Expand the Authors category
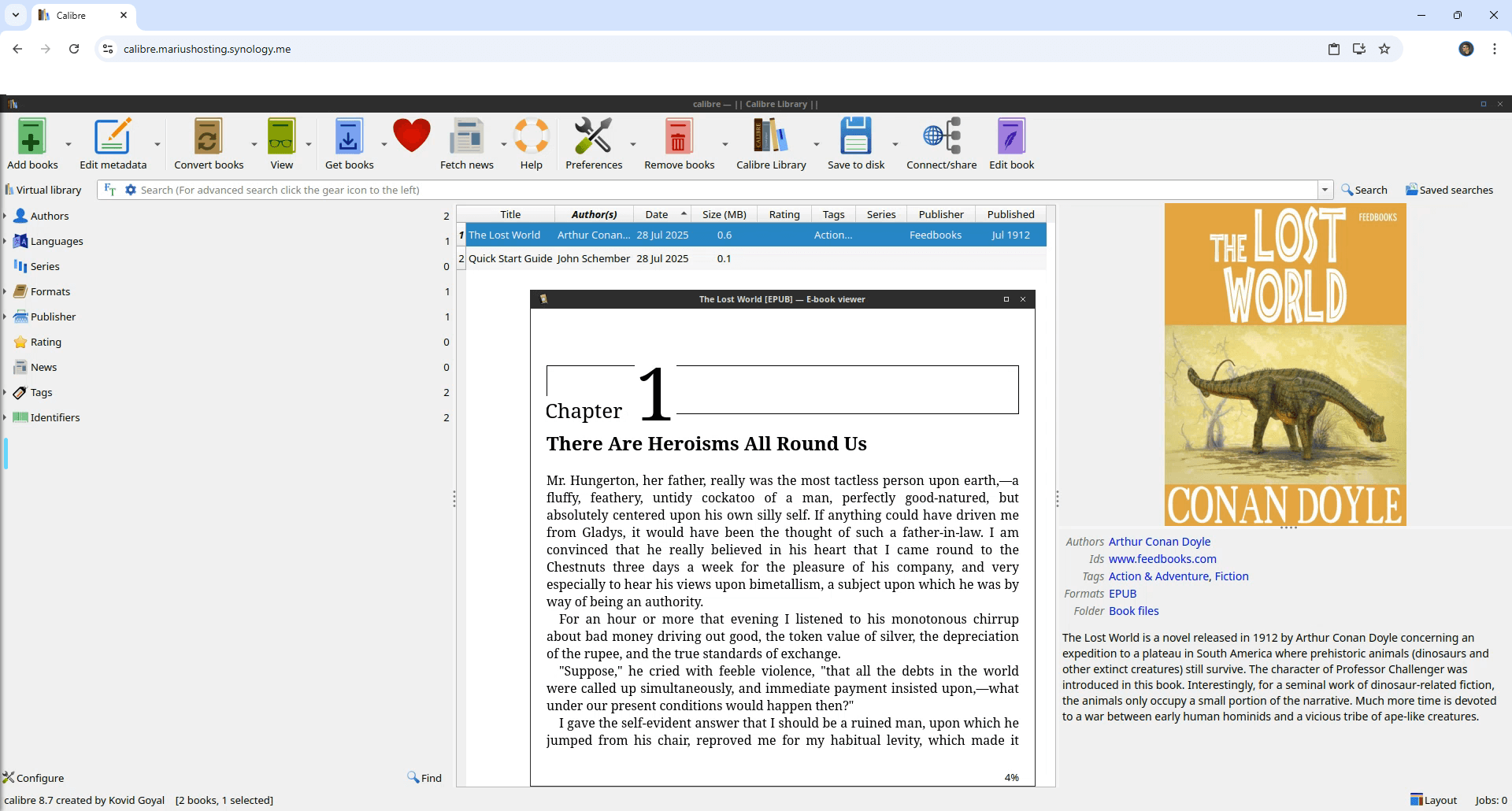This screenshot has width=1512, height=811. 5,216
